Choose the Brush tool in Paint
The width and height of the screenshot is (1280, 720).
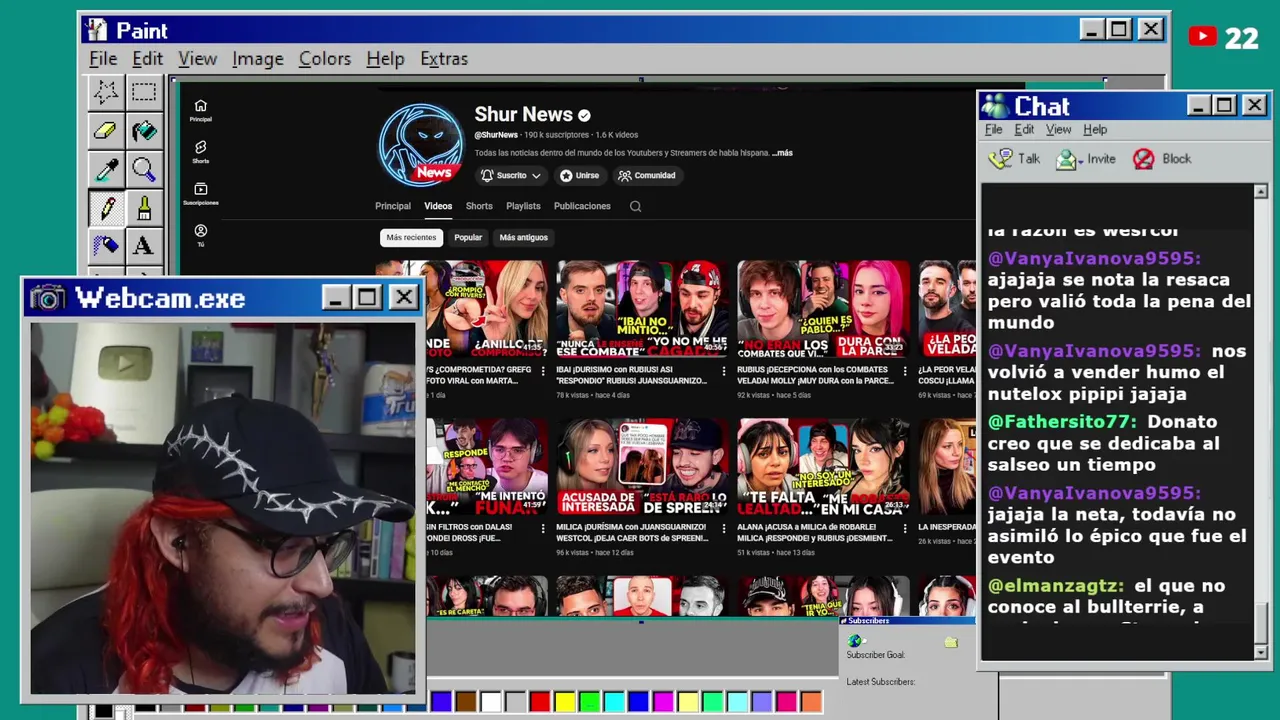point(144,207)
